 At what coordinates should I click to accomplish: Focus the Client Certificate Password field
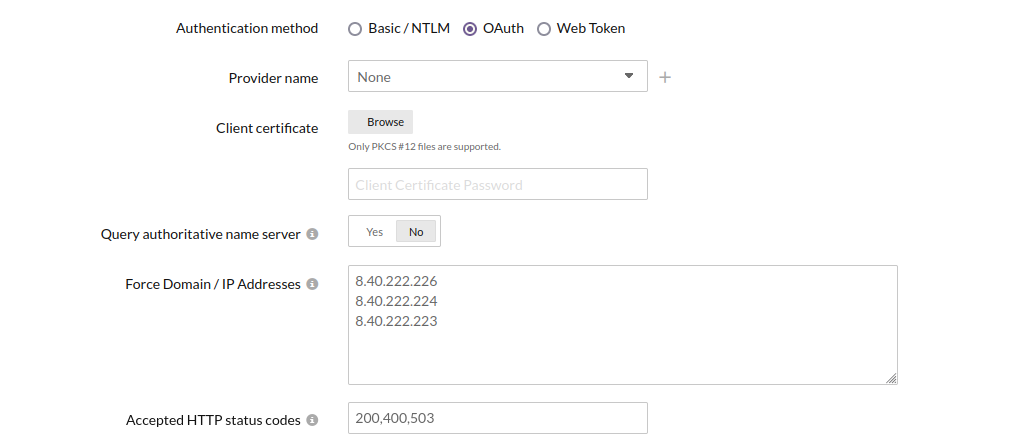497,184
